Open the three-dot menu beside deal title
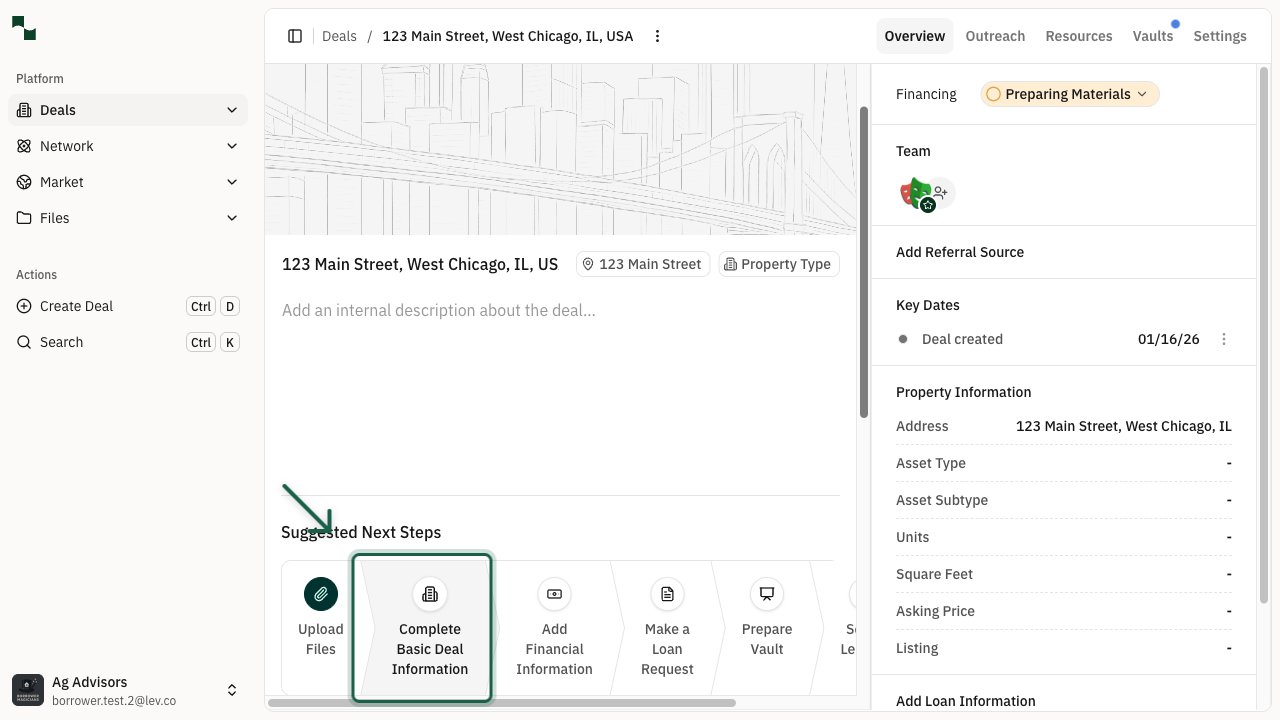Image resolution: width=1280 pixels, height=720 pixels. coord(657,36)
